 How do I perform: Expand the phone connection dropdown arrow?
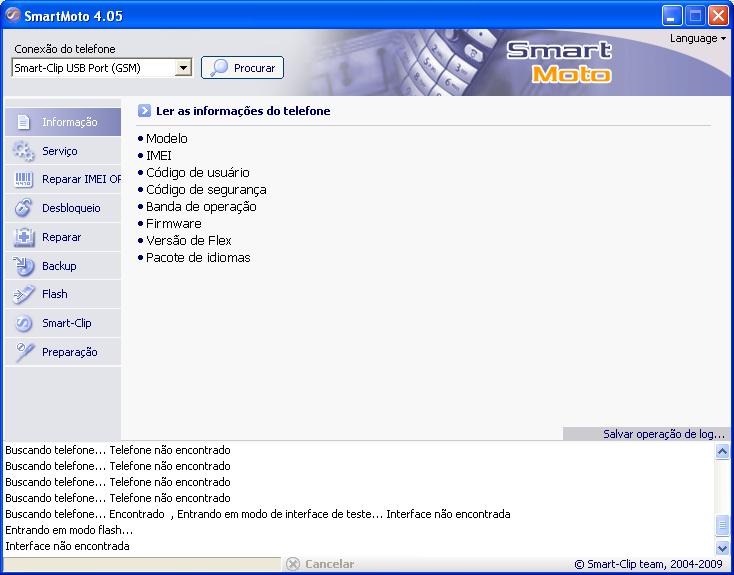tap(184, 68)
